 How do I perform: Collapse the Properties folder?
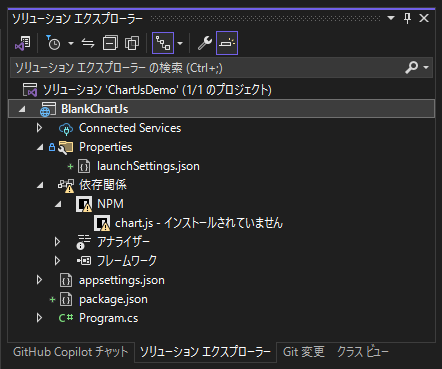[x=40, y=147]
